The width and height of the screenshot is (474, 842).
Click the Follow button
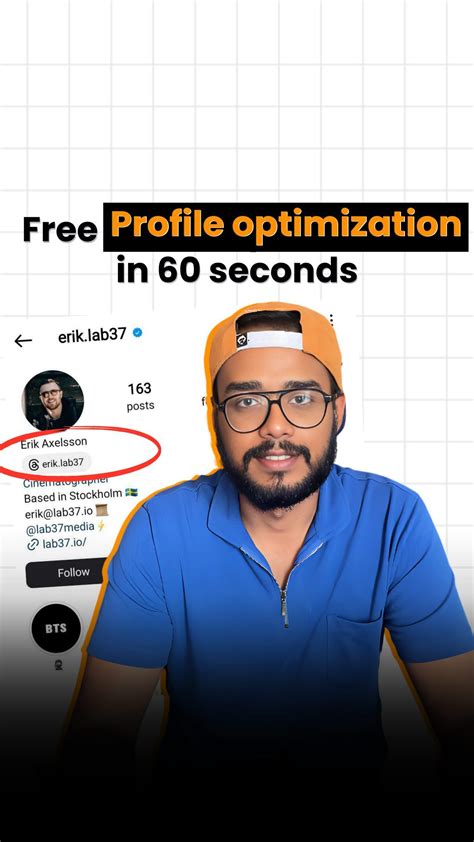(66, 573)
